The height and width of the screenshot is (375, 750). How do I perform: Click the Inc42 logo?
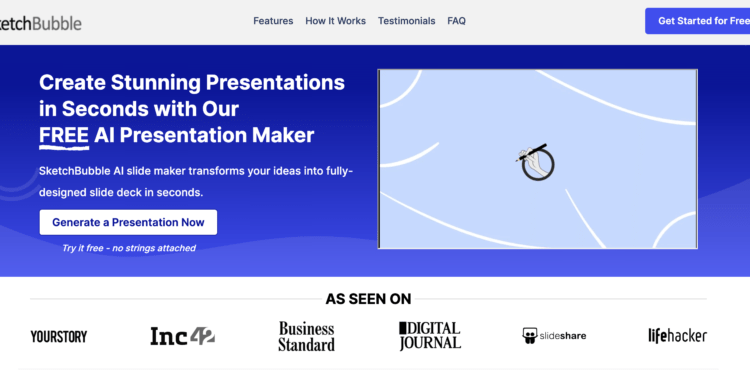coord(182,336)
